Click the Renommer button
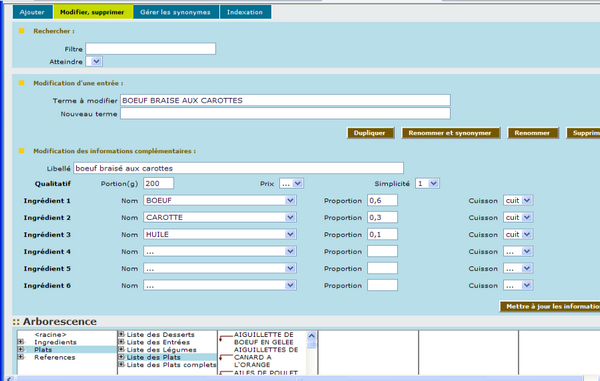The width and height of the screenshot is (600, 381). click(x=533, y=133)
